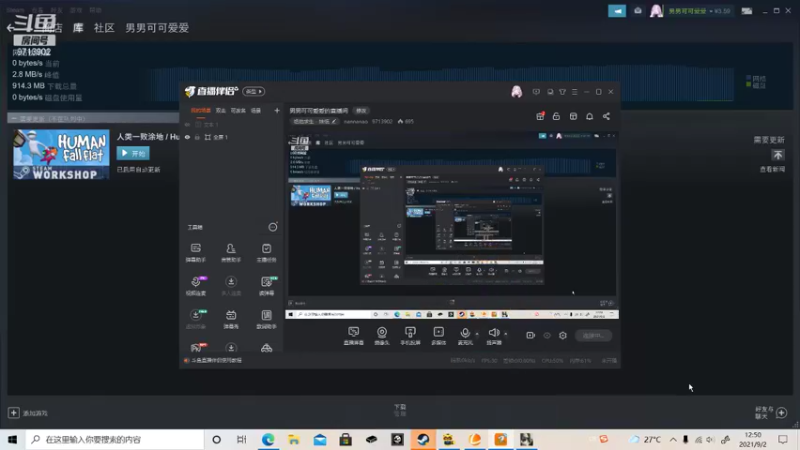Open 好友与聊天 in Steam
Image resolution: width=800 pixels, height=450 pixels.
coord(771,413)
